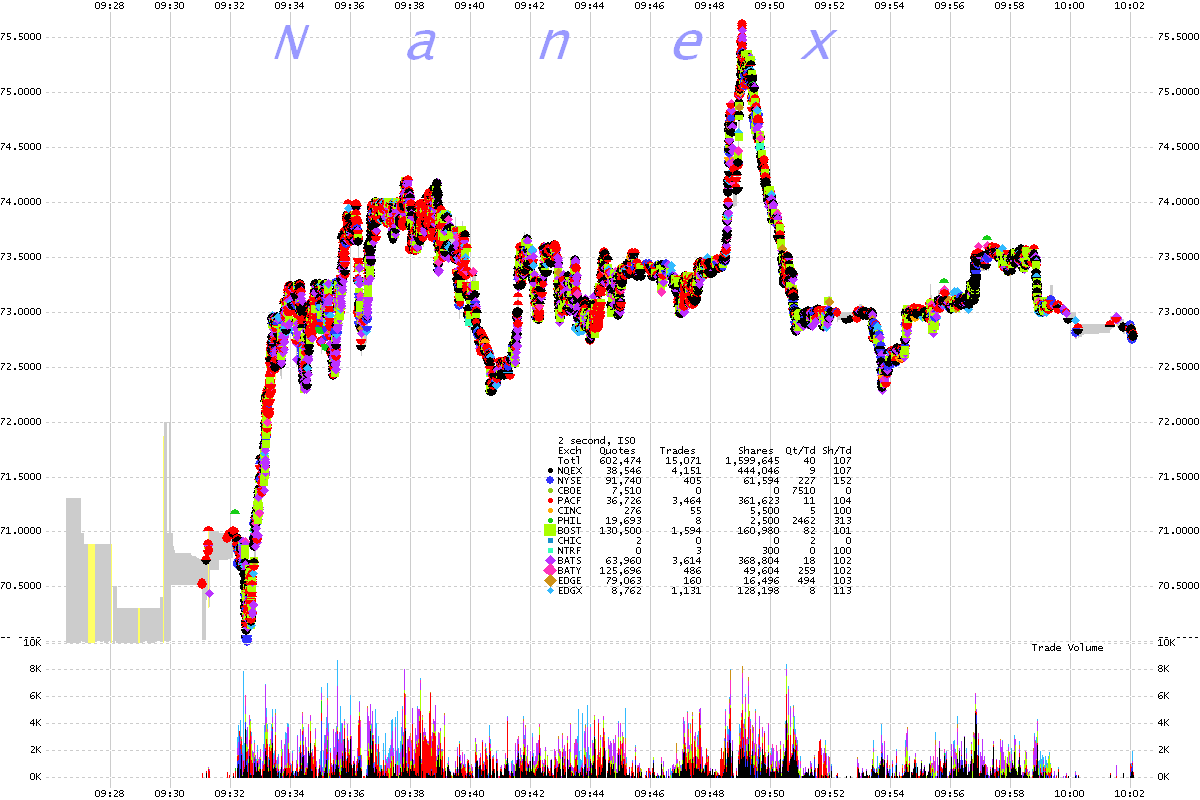Click the green PHIL legend dot
The height and width of the screenshot is (800, 1200).
[549, 521]
